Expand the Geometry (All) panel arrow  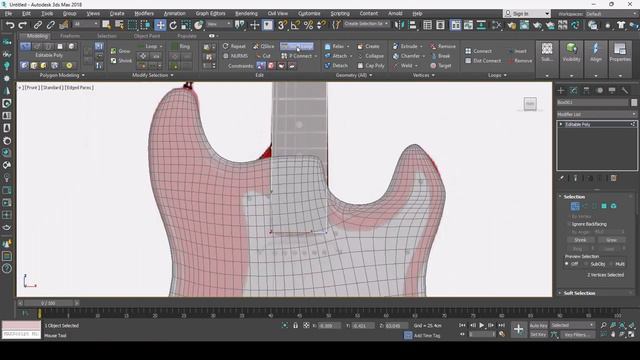pyautogui.click(x=371, y=75)
